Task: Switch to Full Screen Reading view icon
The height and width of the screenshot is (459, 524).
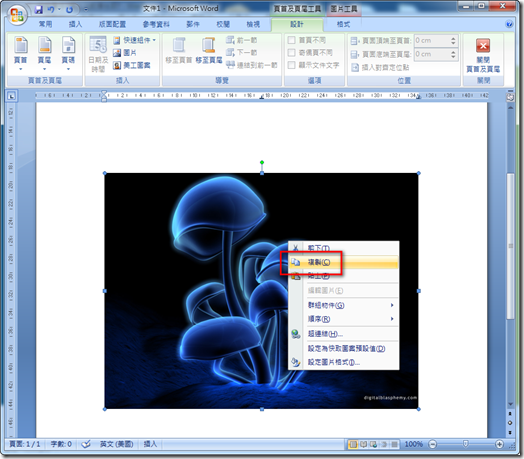Action: pos(363,444)
